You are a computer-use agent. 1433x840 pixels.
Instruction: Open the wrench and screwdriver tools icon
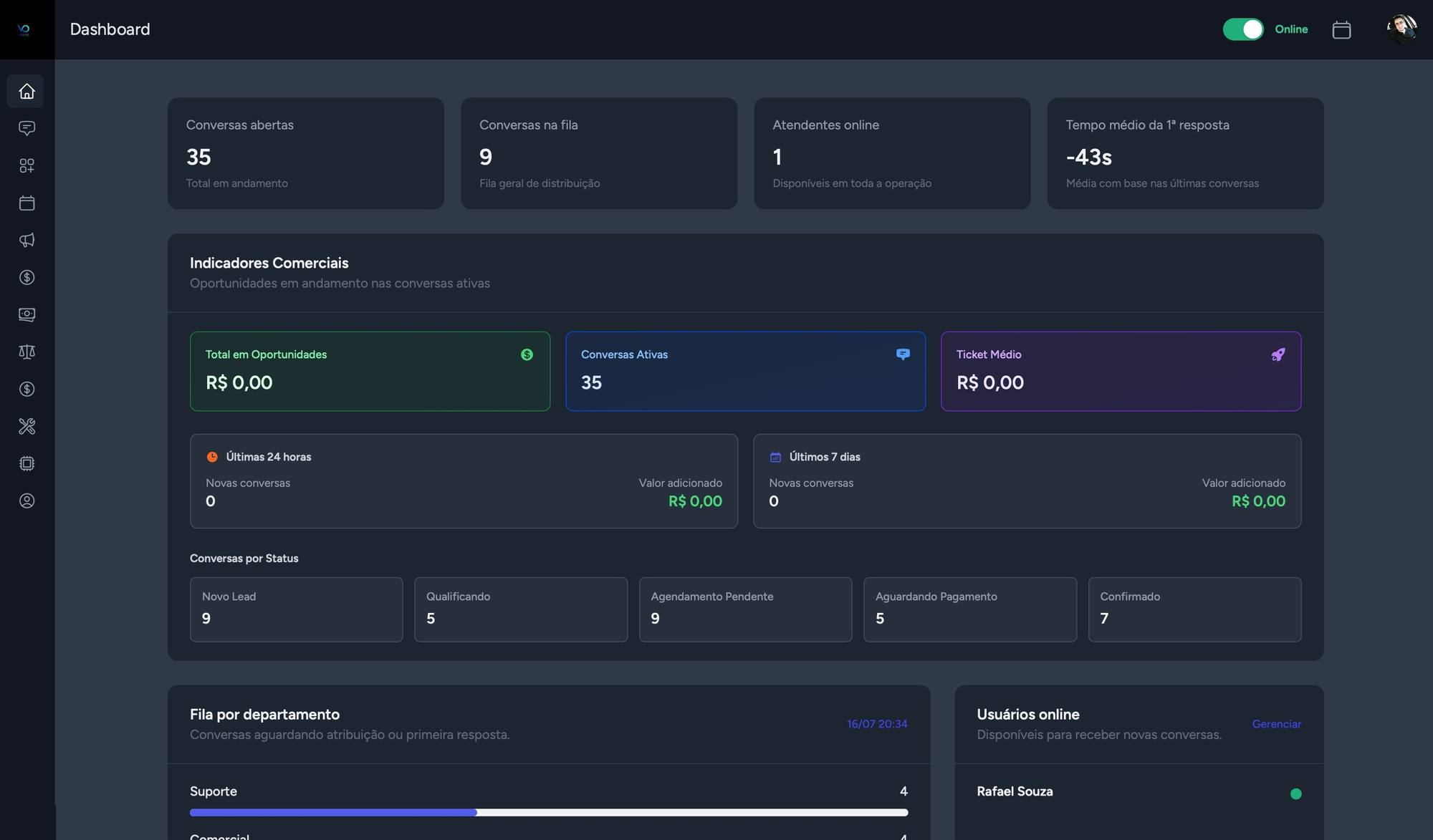[27, 427]
